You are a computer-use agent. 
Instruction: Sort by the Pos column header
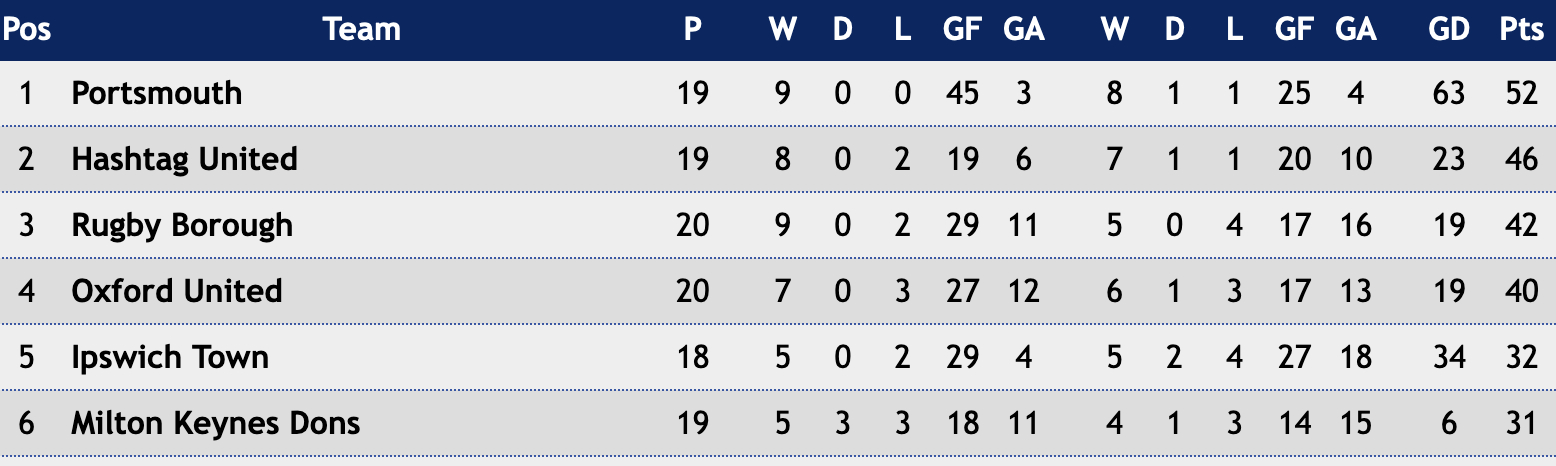point(26,30)
